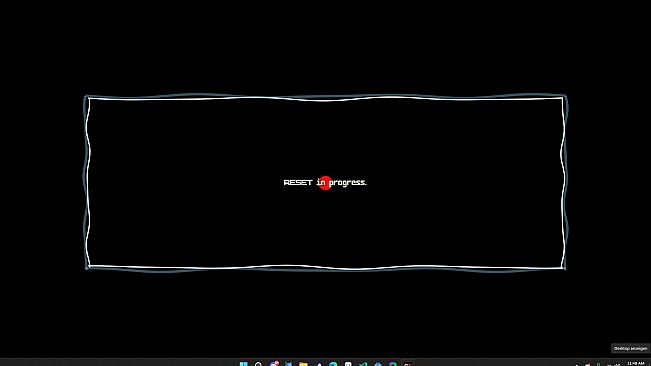651x366 pixels.
Task: Open the blue taskbar app next to the badged one
Action: click(288, 364)
